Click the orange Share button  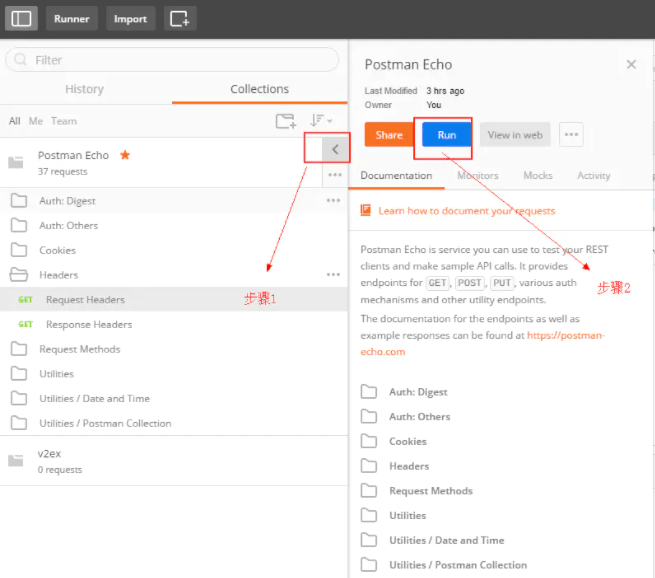coord(389,135)
